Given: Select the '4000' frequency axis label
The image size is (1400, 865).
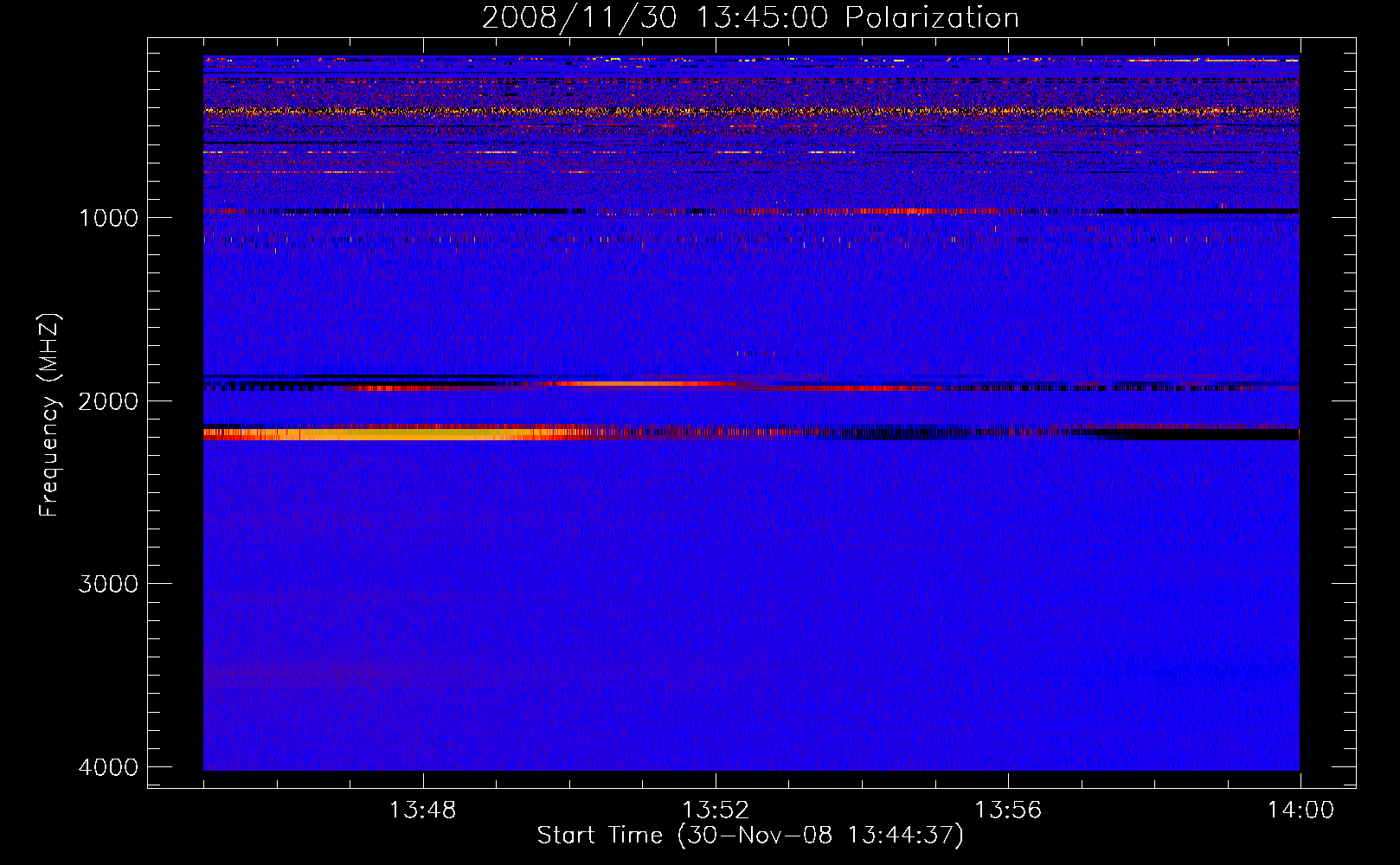Looking at the screenshot, I should tap(108, 767).
